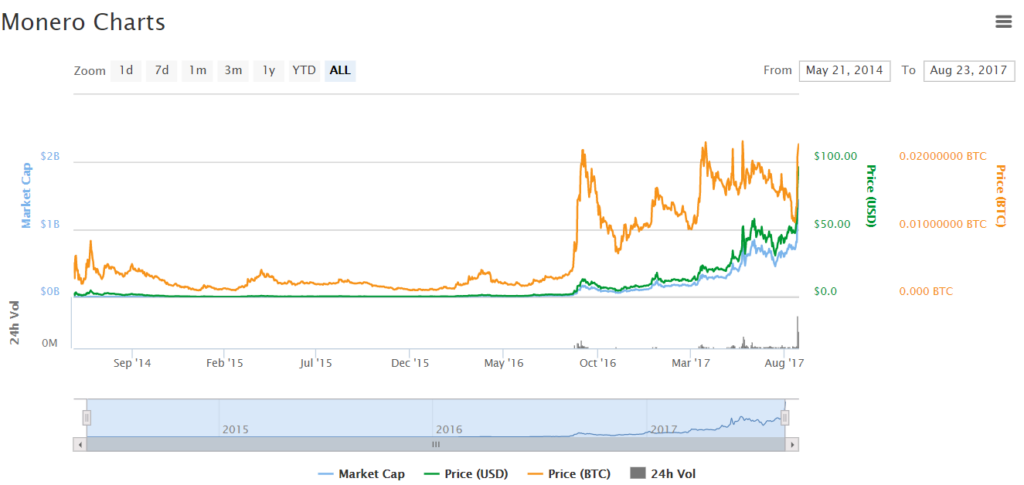
Task: Click the horizontal scrollbar thumb grip
Action: 436,444
